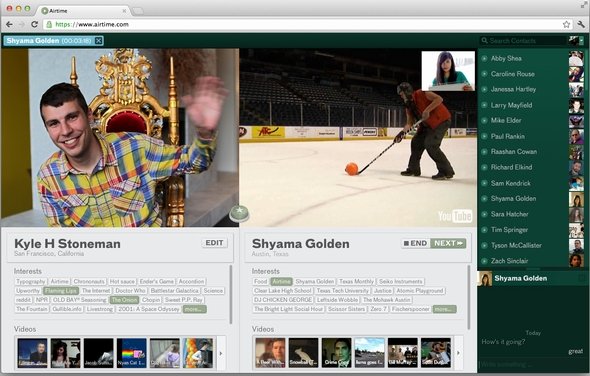End the call with the END button
Image resolution: width=590 pixels, height=376 pixels.
tap(415, 244)
